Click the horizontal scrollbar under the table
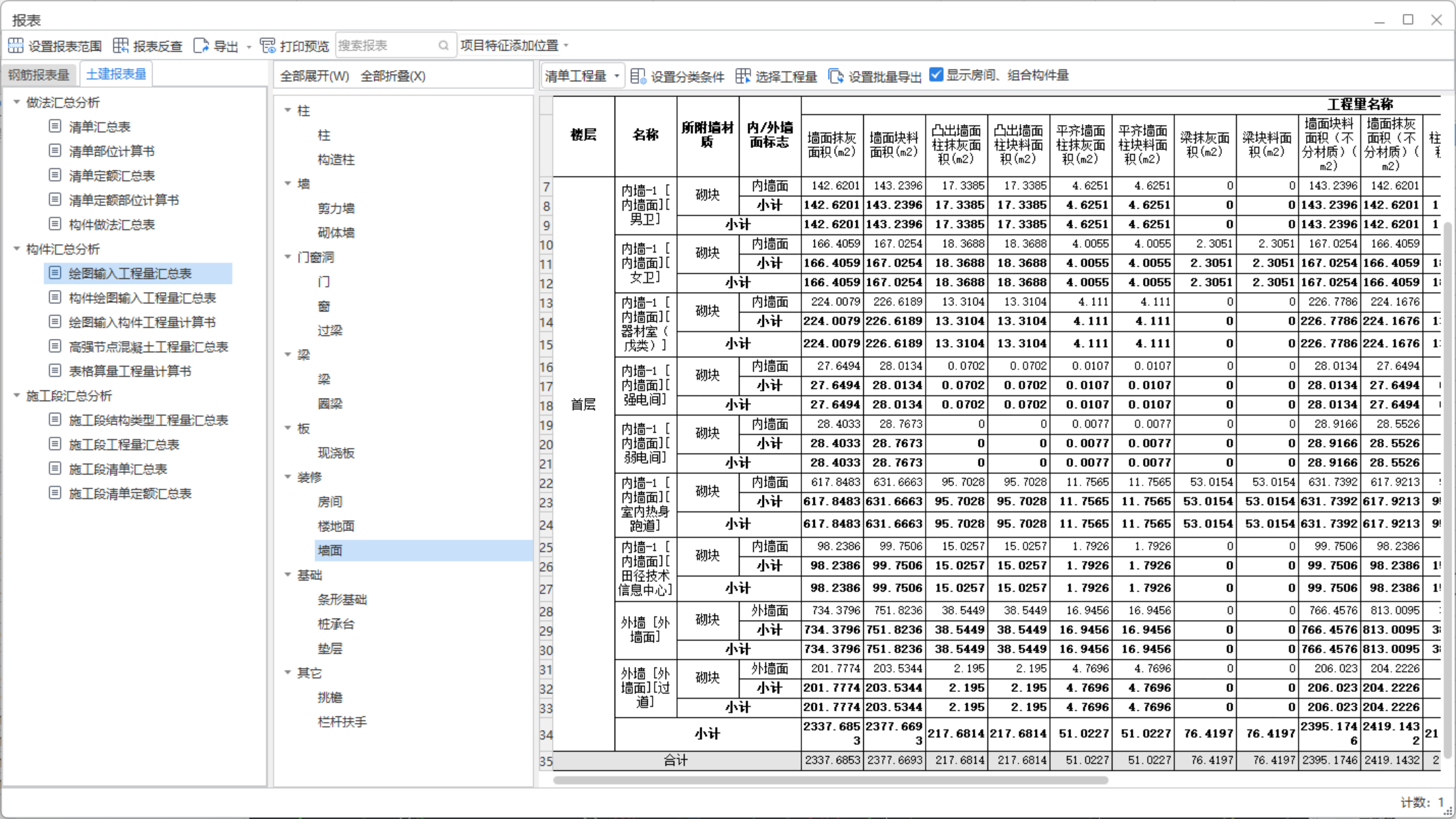 tap(831, 780)
